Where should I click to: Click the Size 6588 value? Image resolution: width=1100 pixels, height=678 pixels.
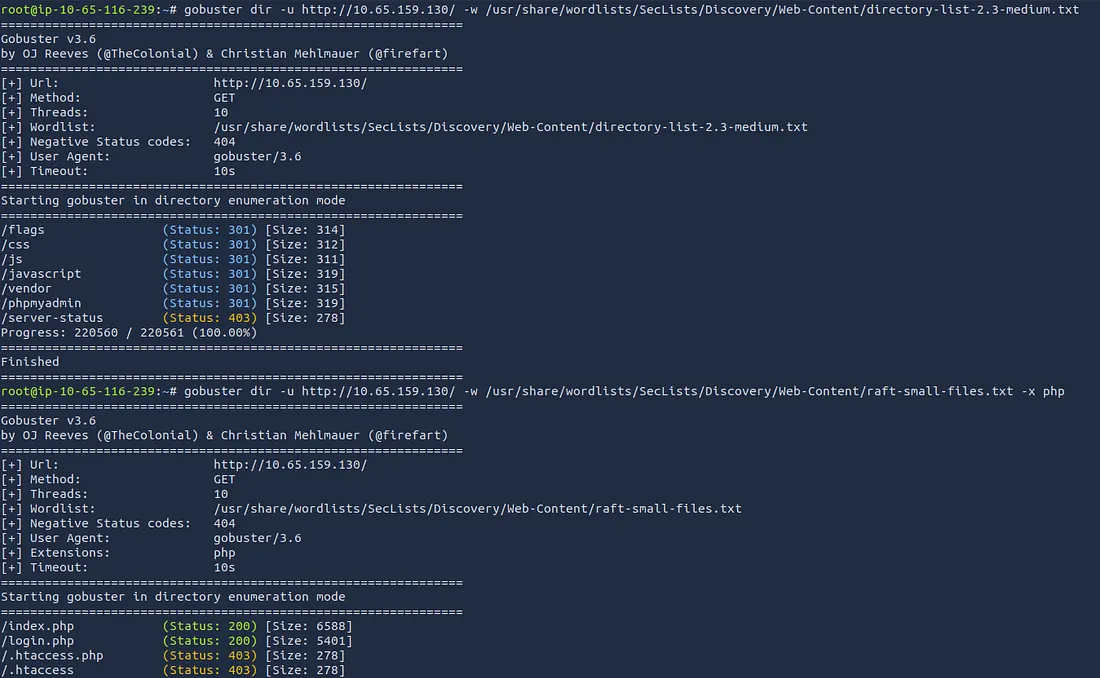click(x=308, y=626)
